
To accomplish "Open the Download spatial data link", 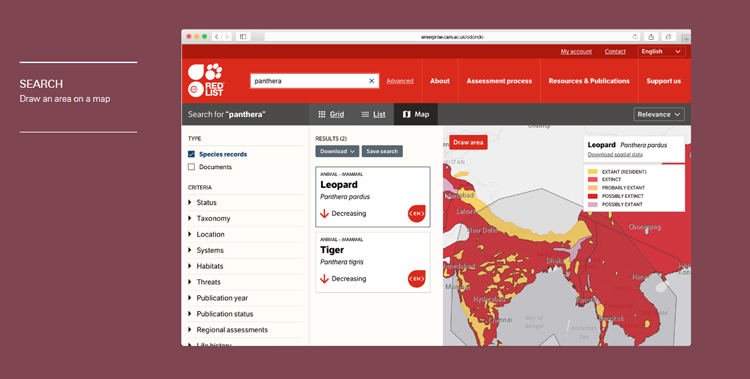I will point(615,155).
